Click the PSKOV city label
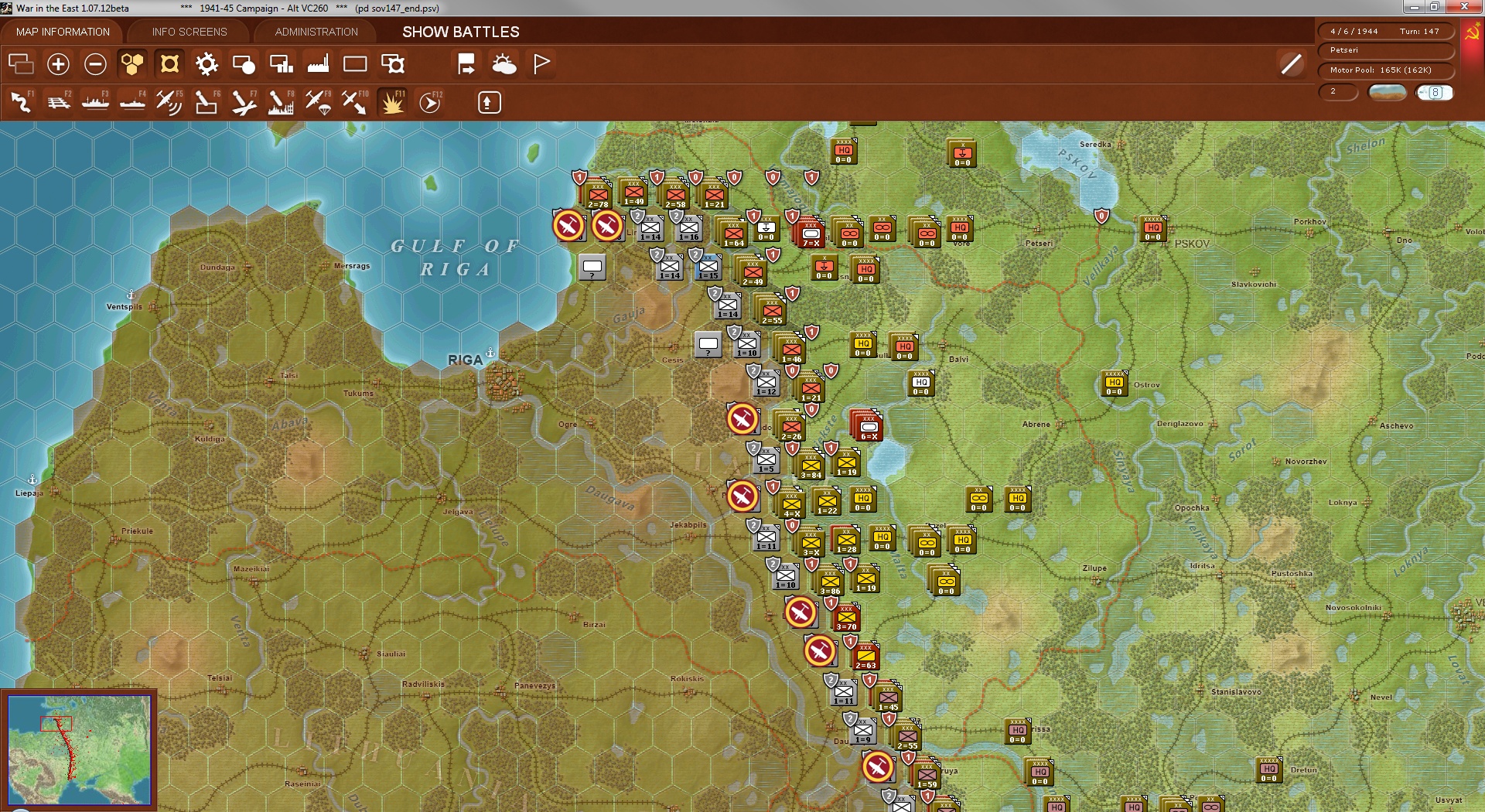 tap(1192, 244)
